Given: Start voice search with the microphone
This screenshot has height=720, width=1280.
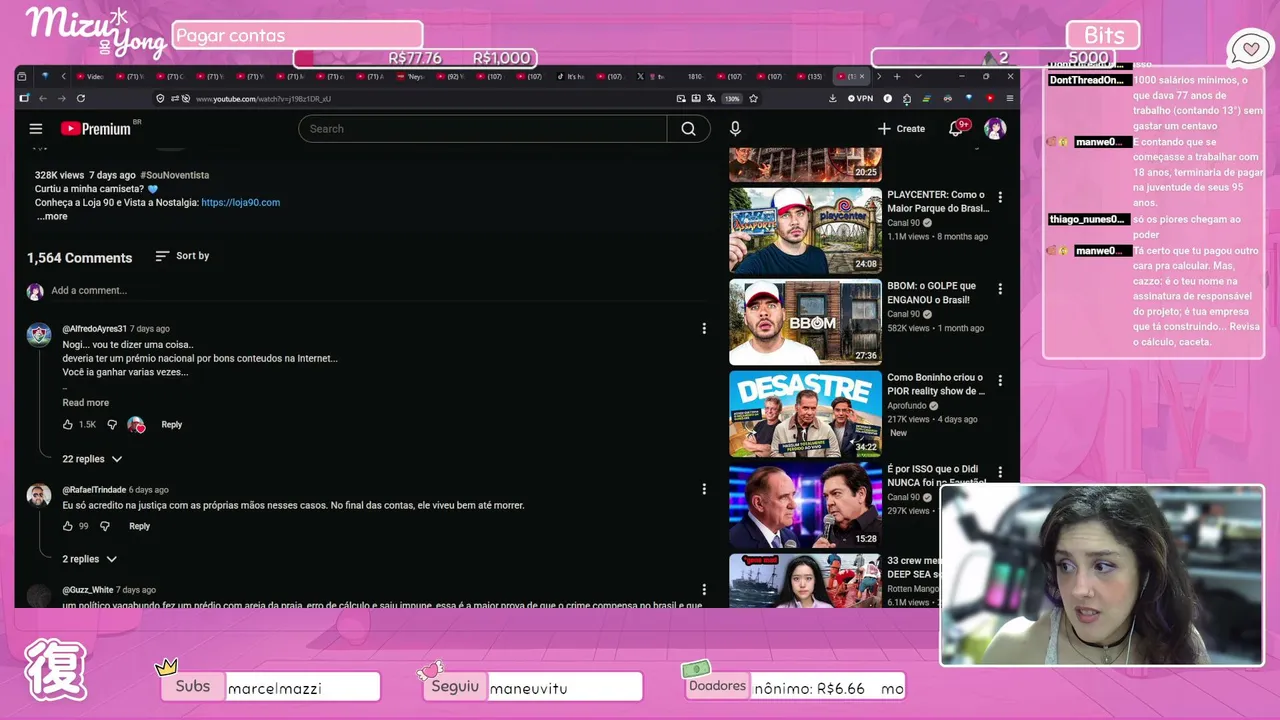Looking at the screenshot, I should (735, 129).
